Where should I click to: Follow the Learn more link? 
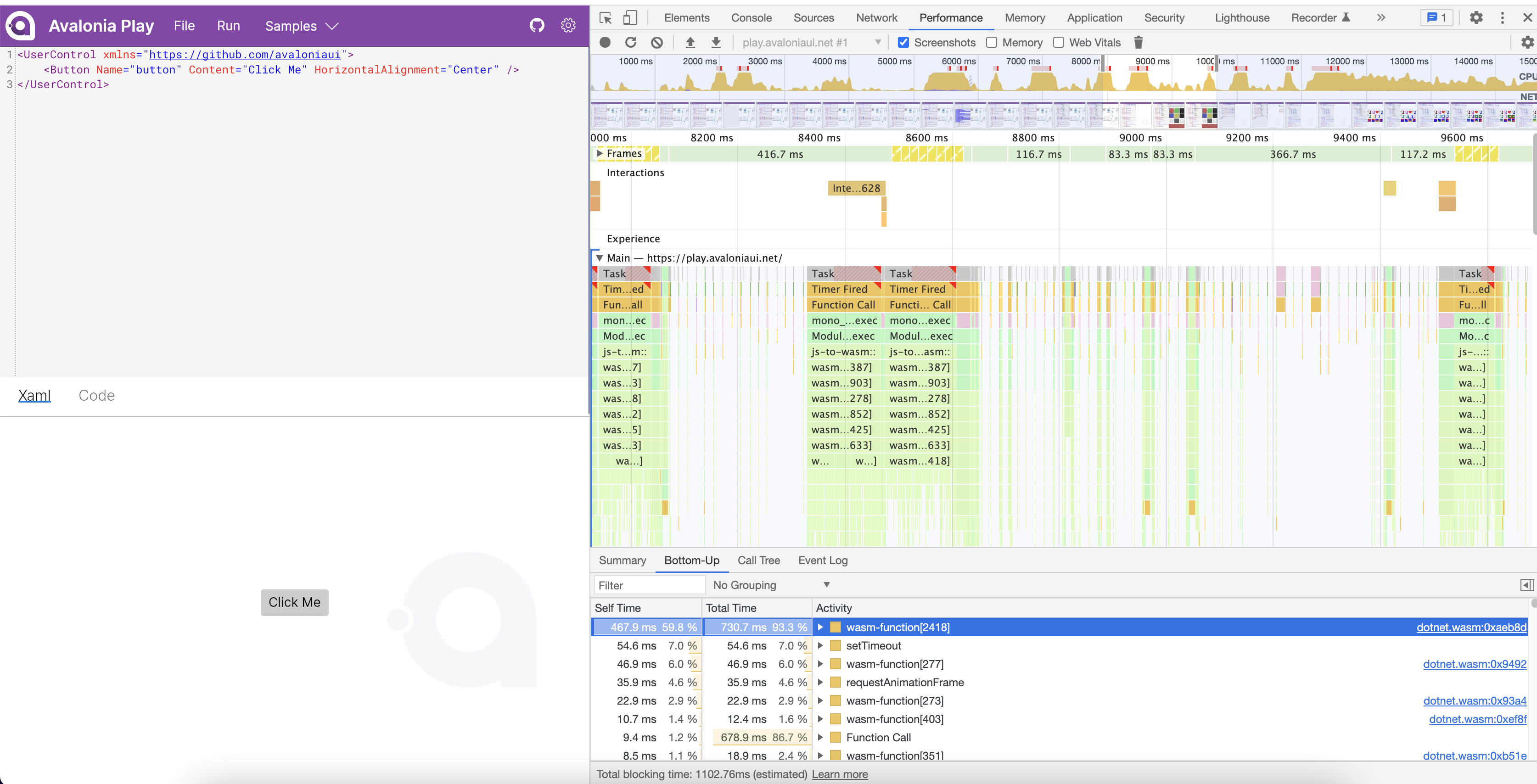840,774
